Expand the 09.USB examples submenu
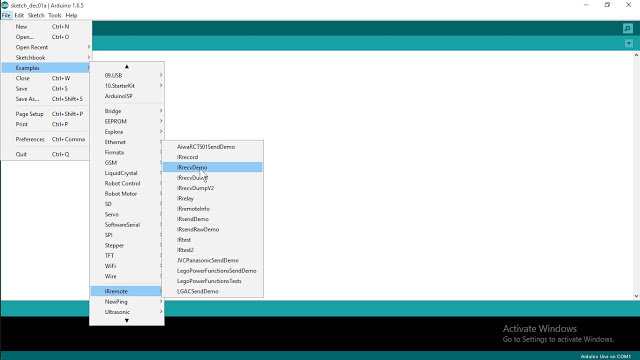Image resolution: width=640 pixels, height=360 pixels. [127, 76]
